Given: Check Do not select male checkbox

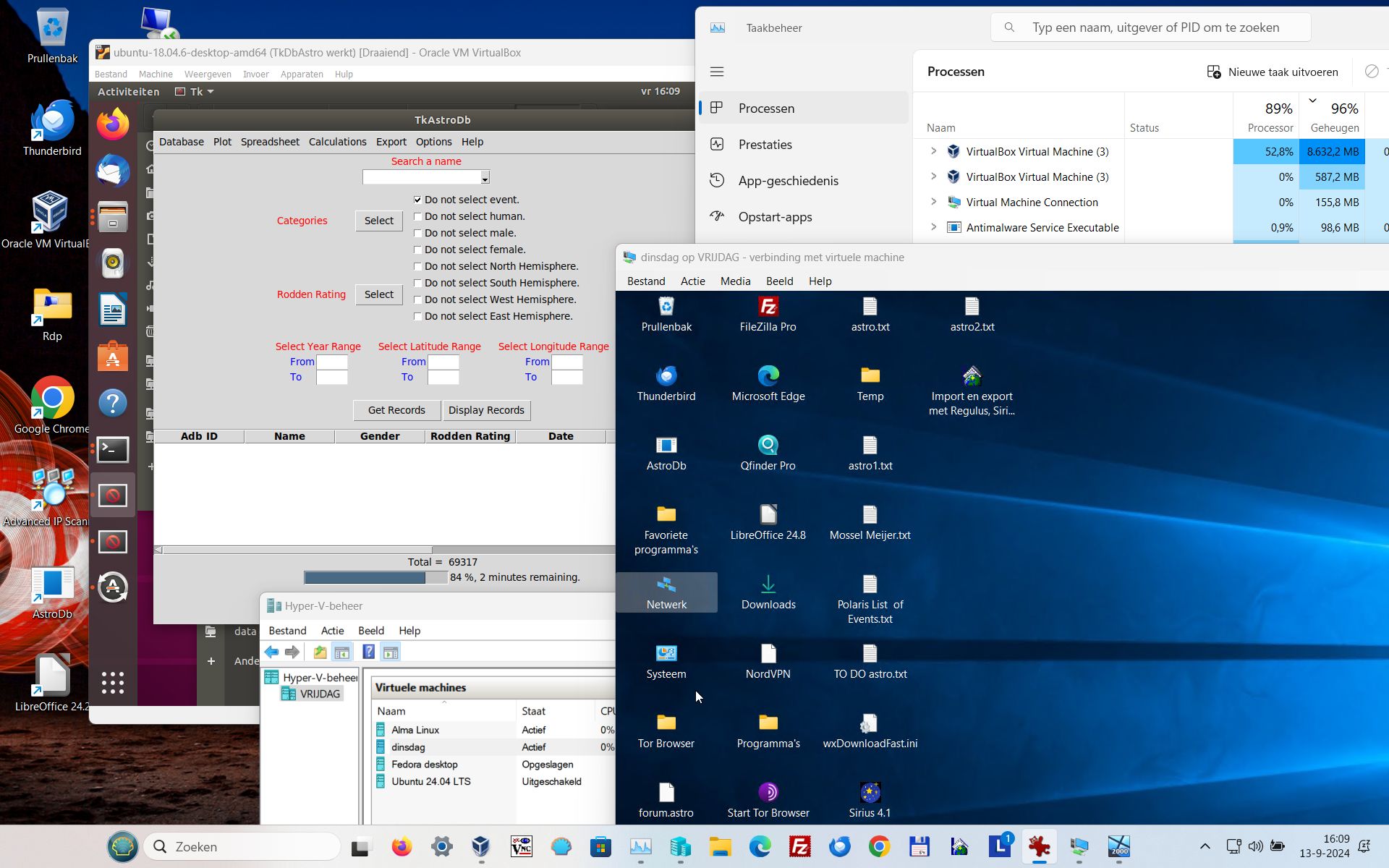Looking at the screenshot, I should click(417, 233).
